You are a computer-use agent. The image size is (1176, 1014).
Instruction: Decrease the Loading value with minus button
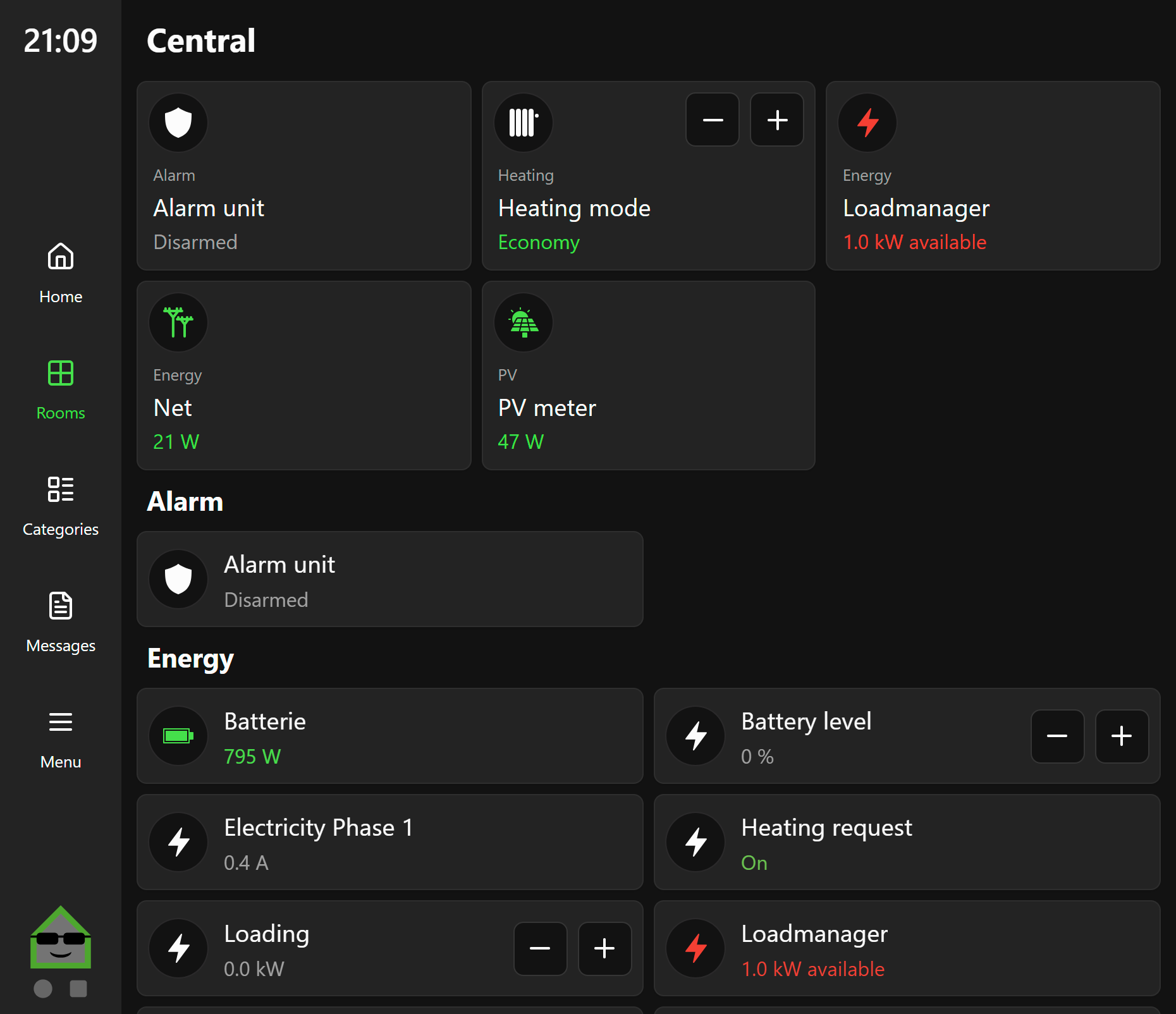click(x=540, y=948)
